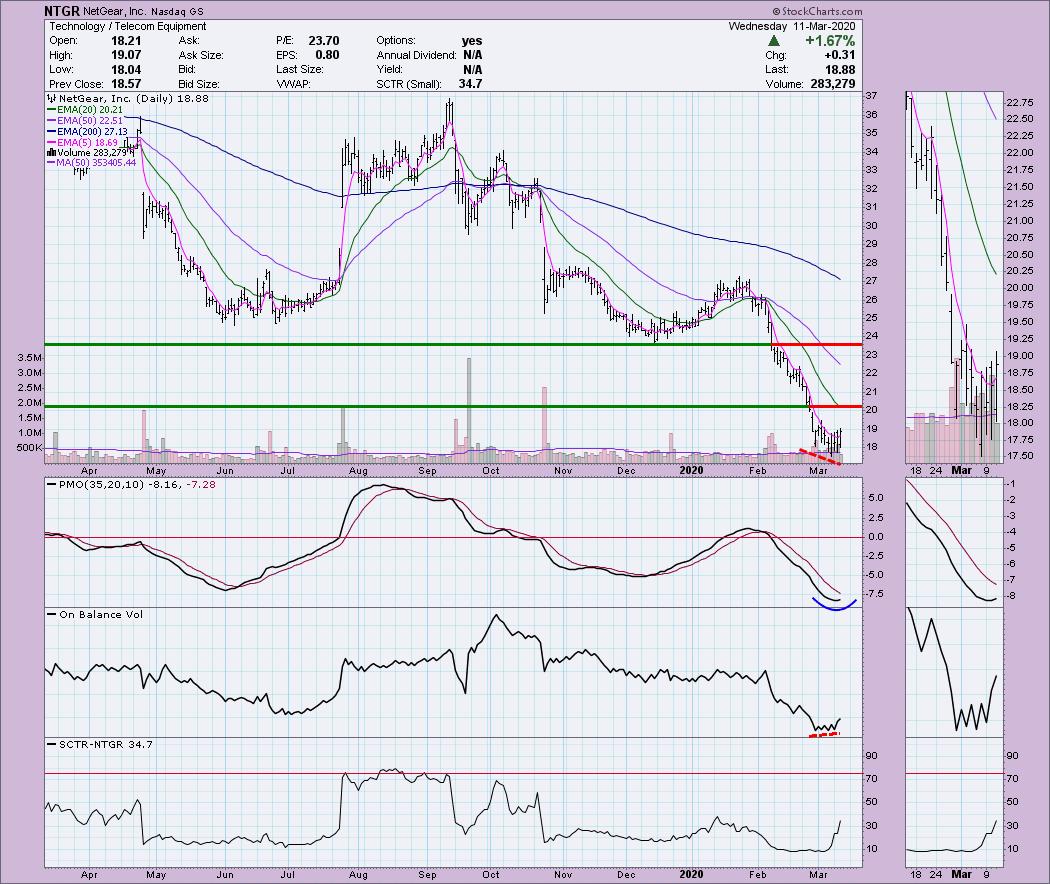Screen dimensions: 1050x884
Task: Click the Volume value 283,279
Action: [x=831, y=84]
